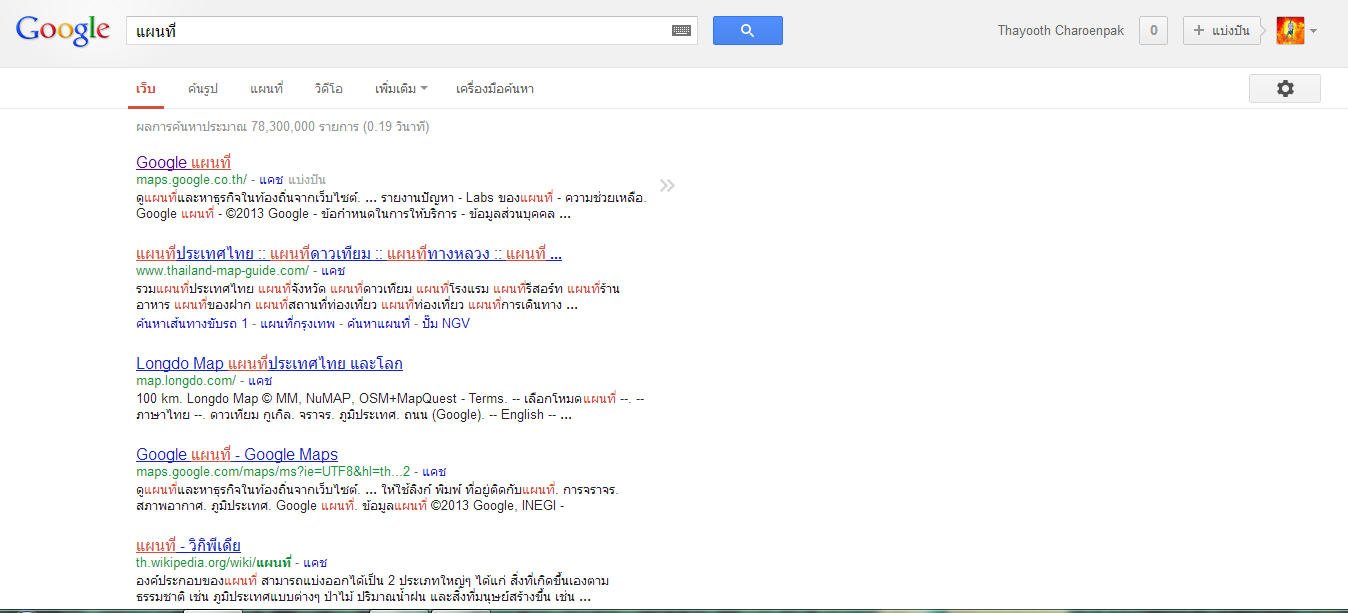
Task: Click the share button with plus sign
Action: pos(1222,31)
